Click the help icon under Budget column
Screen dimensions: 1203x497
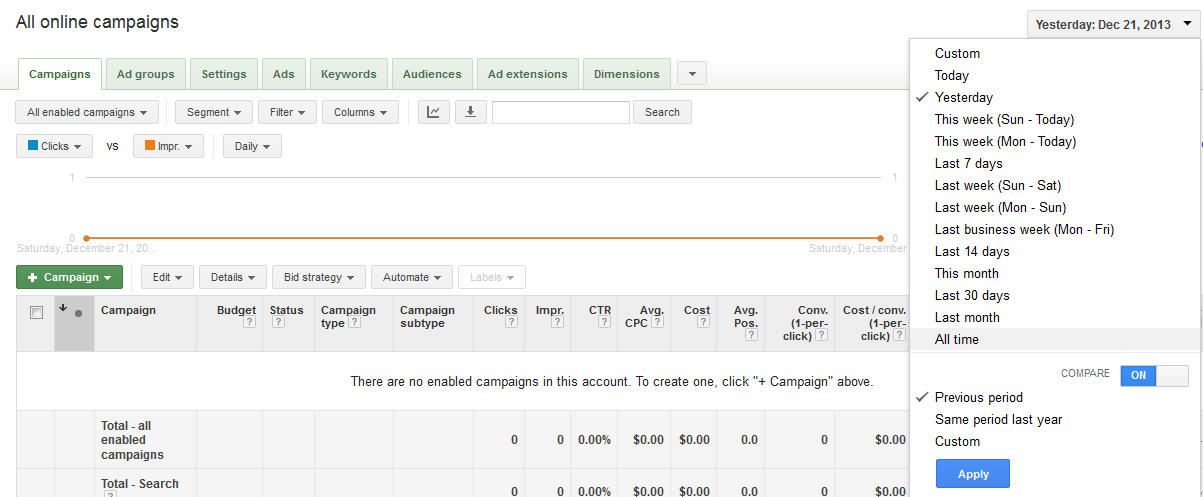pos(250,323)
